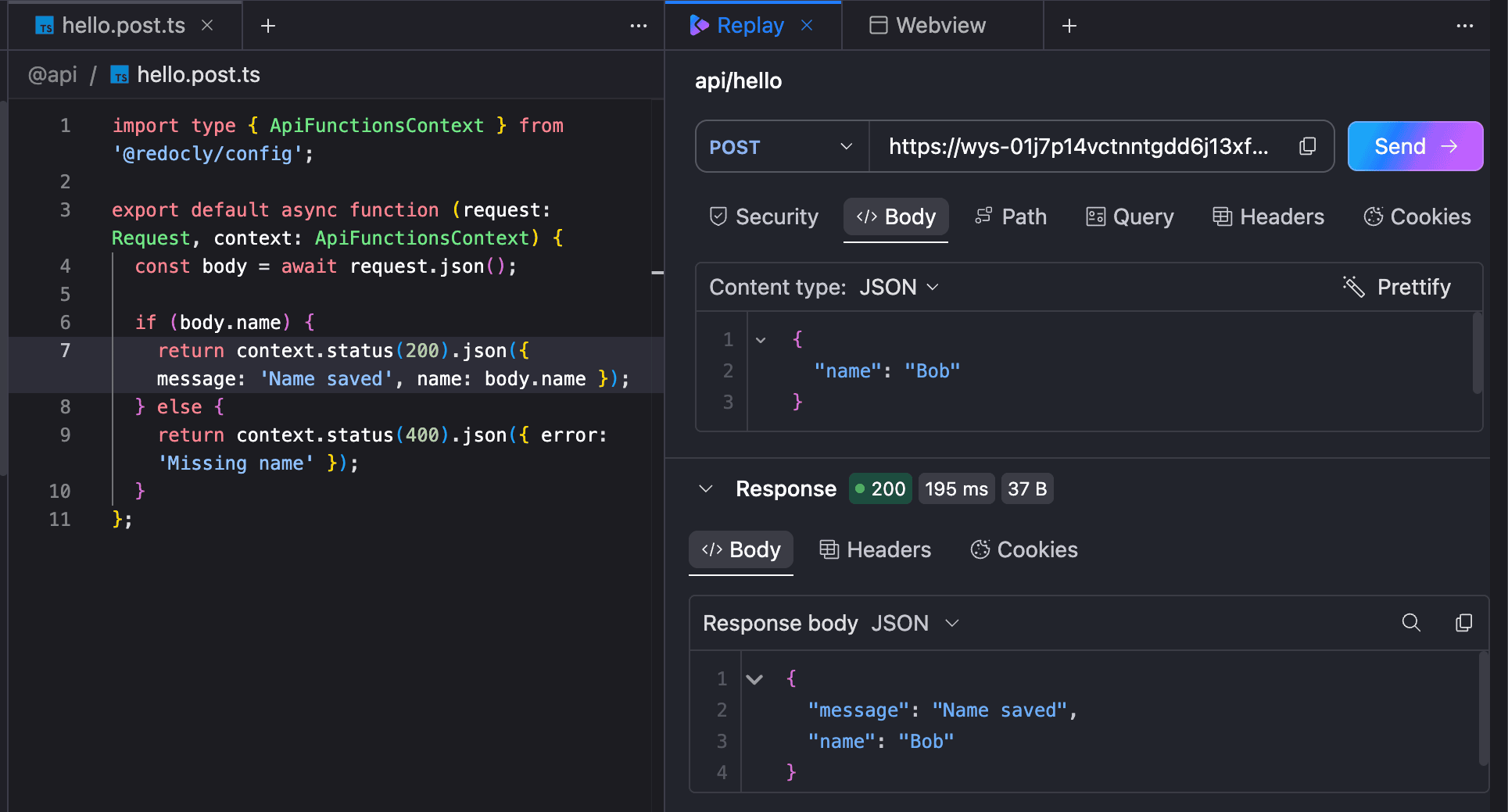Click the "name": "Bob" request line

(887, 371)
